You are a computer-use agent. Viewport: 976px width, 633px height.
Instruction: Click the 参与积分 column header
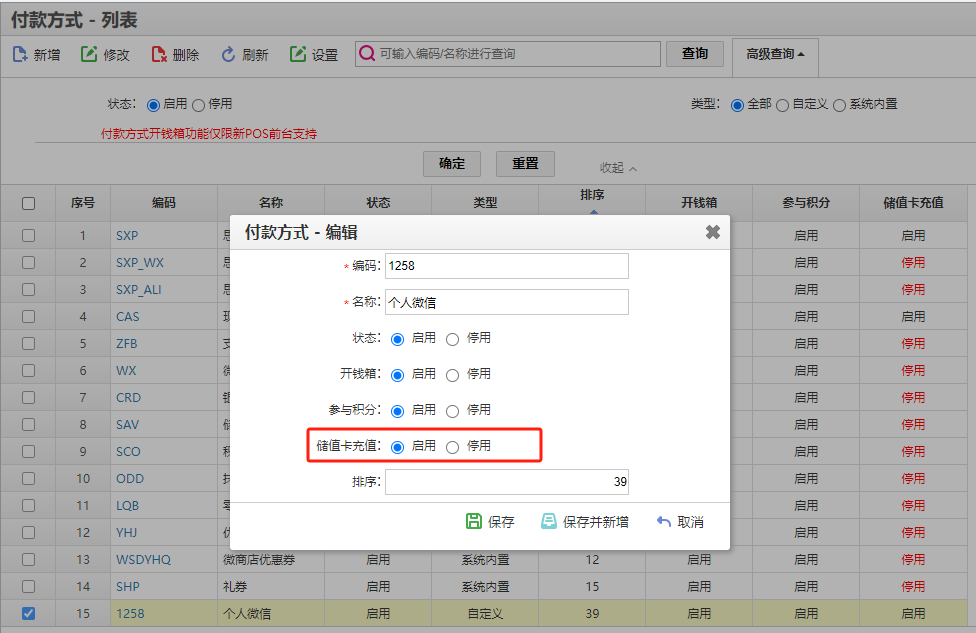(x=806, y=203)
